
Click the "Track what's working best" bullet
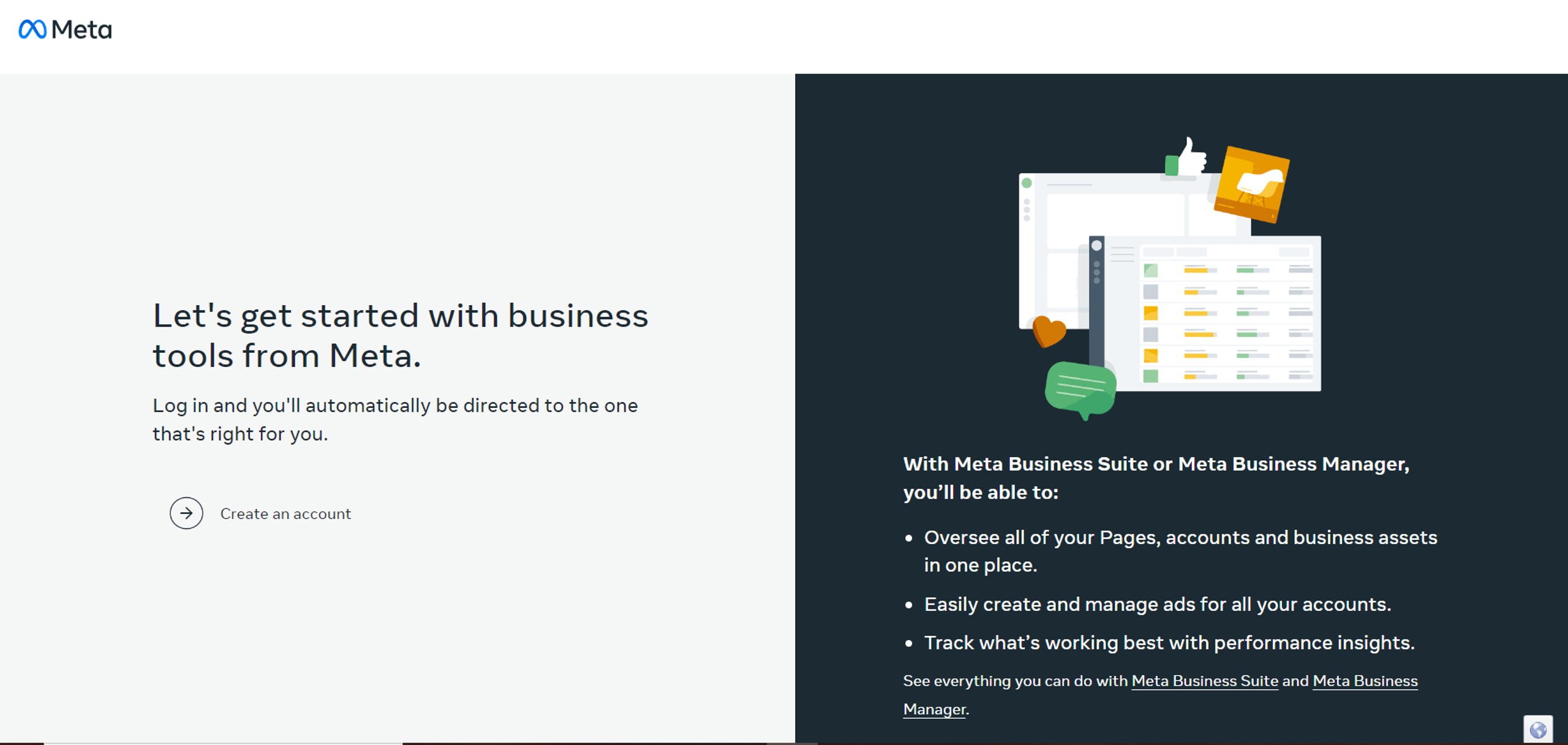(x=1169, y=643)
